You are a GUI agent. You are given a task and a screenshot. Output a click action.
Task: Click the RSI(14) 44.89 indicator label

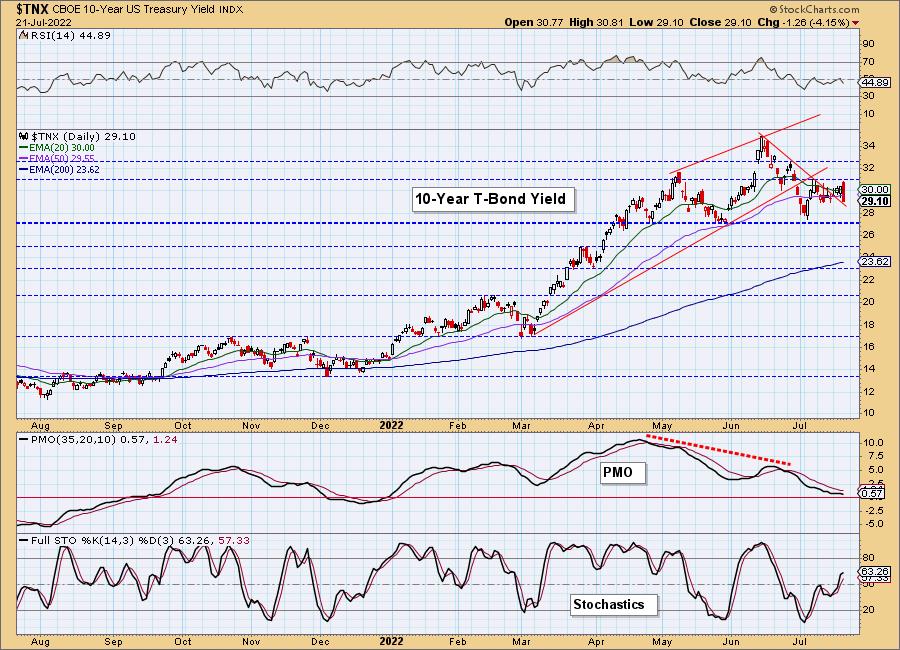[70, 35]
